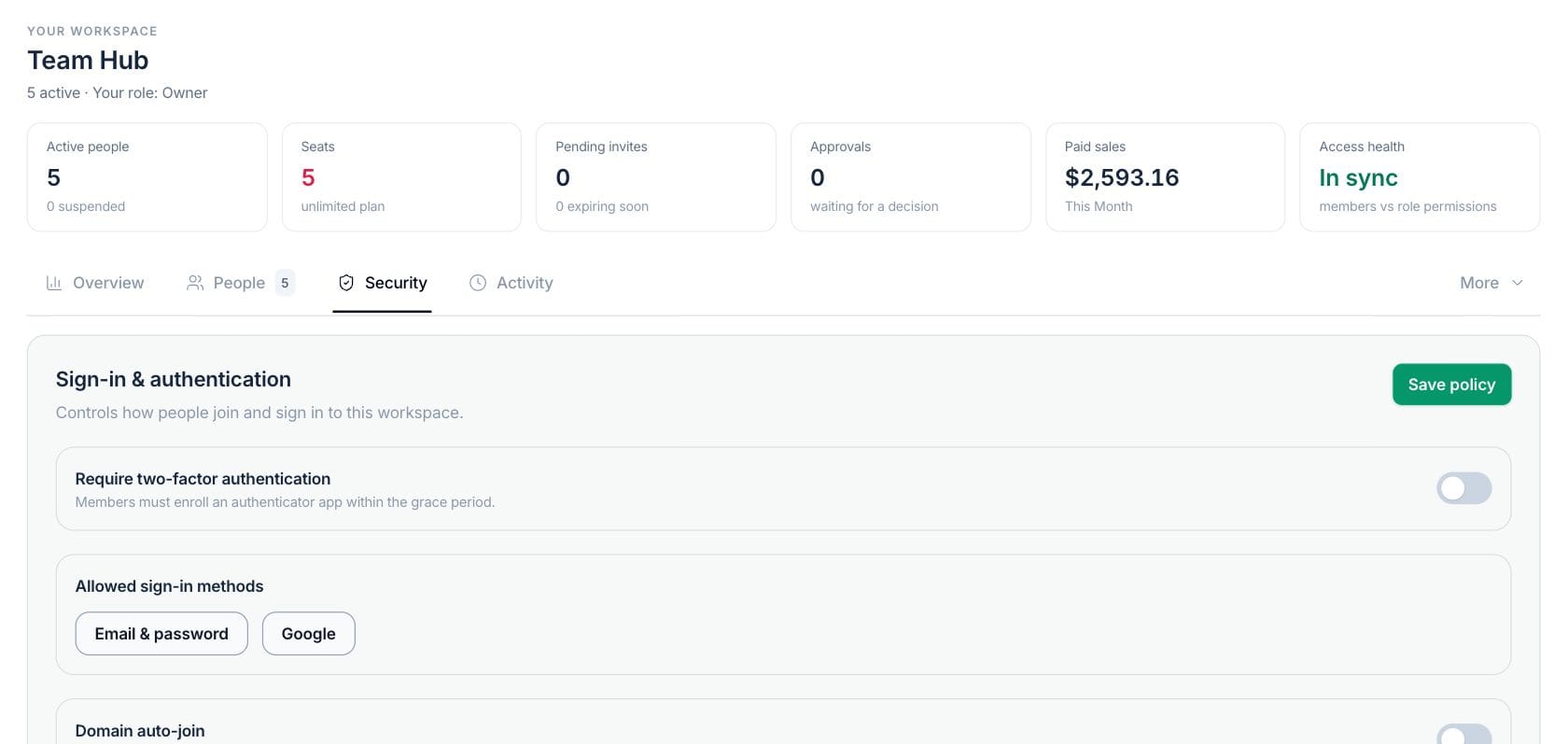Click the 'unlimited plan' text
The height and width of the screenshot is (744, 1568).
coord(343,206)
